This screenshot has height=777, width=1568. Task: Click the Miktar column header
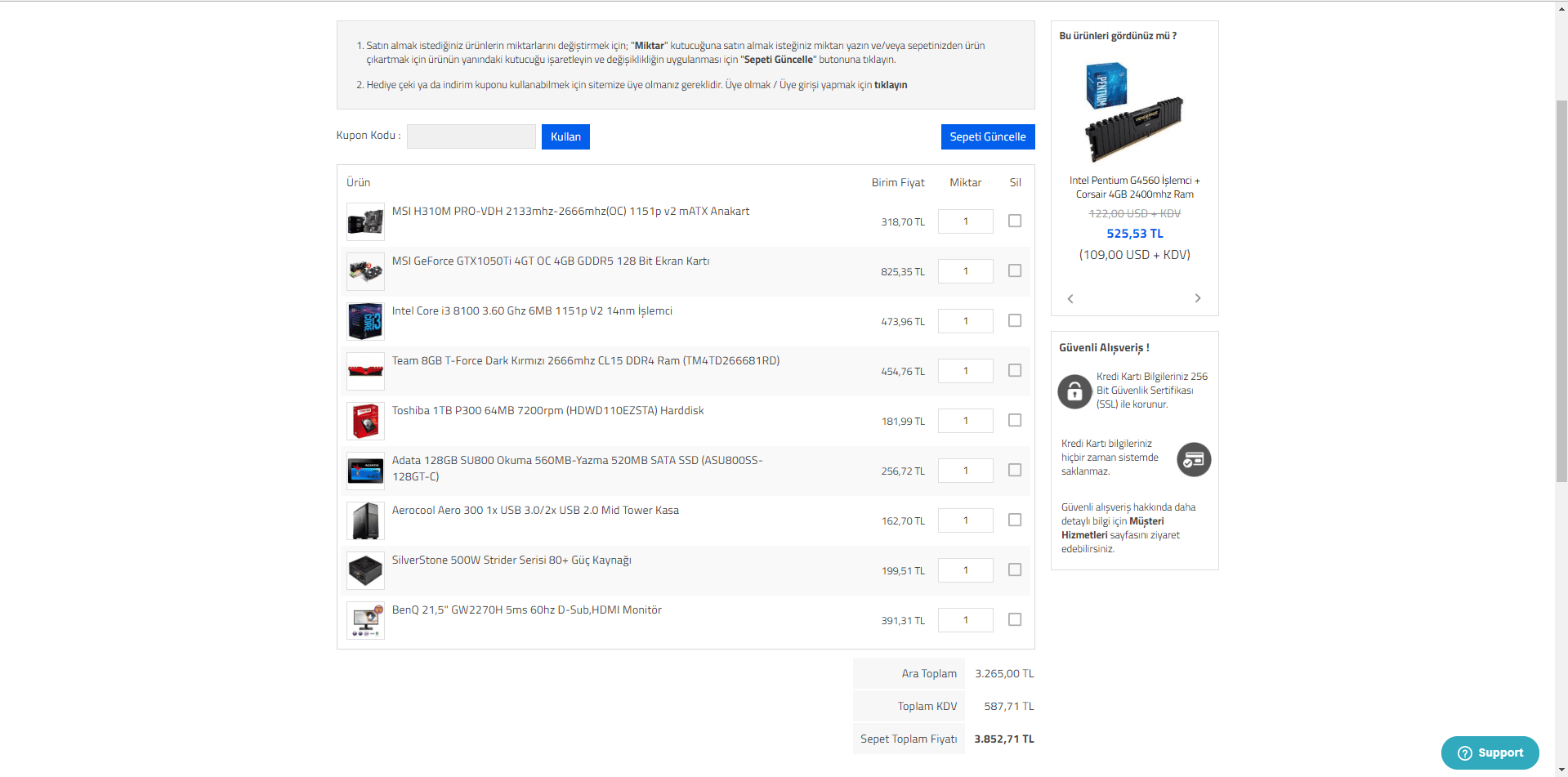tap(966, 183)
